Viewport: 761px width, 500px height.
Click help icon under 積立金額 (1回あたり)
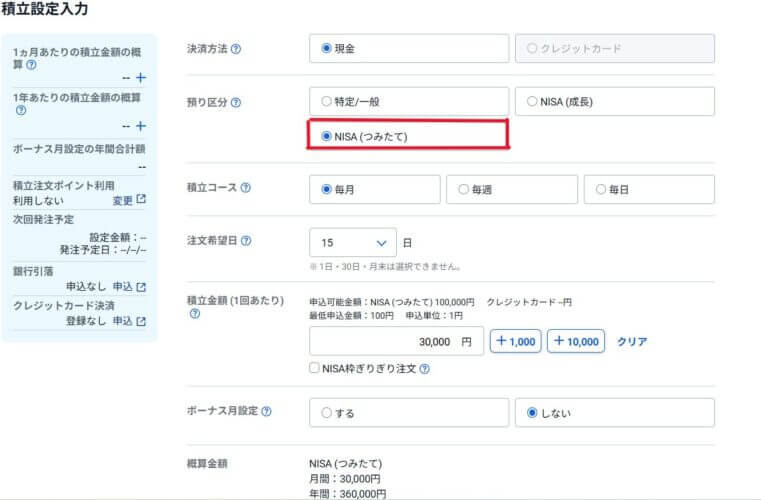[194, 314]
